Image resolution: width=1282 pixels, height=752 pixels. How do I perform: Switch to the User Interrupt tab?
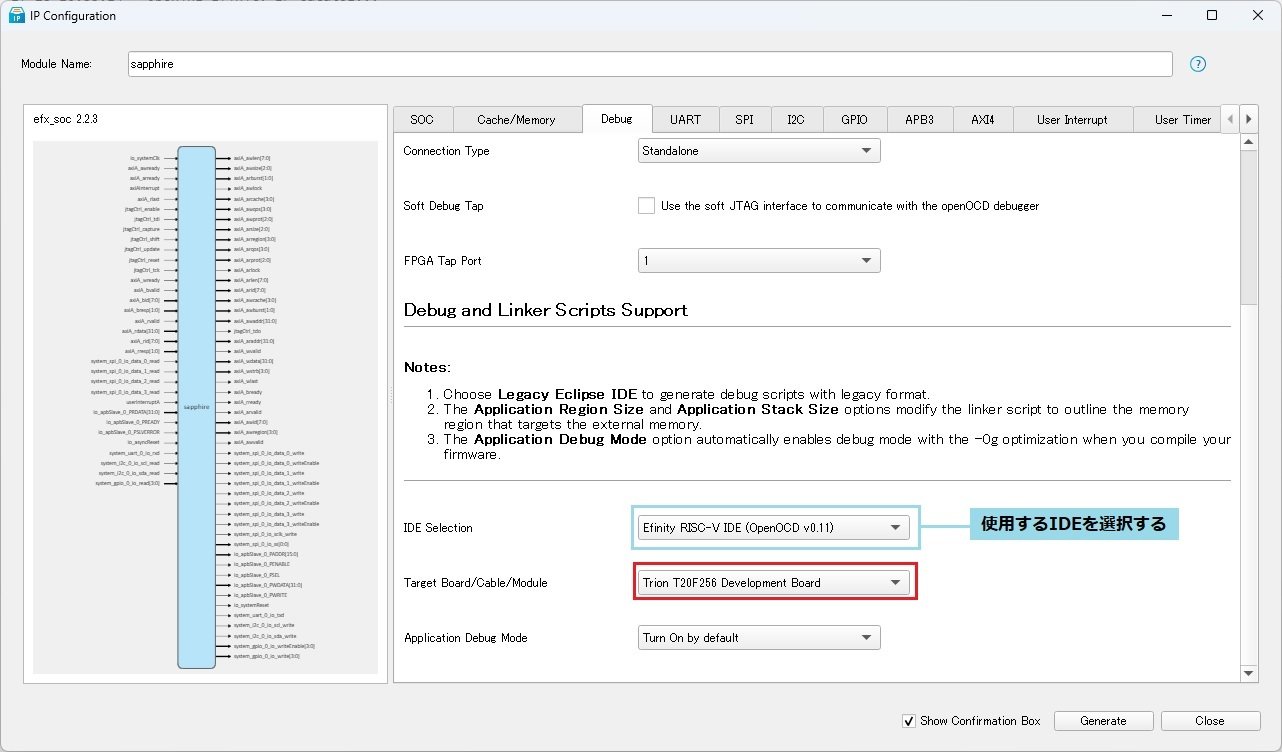click(x=1072, y=120)
